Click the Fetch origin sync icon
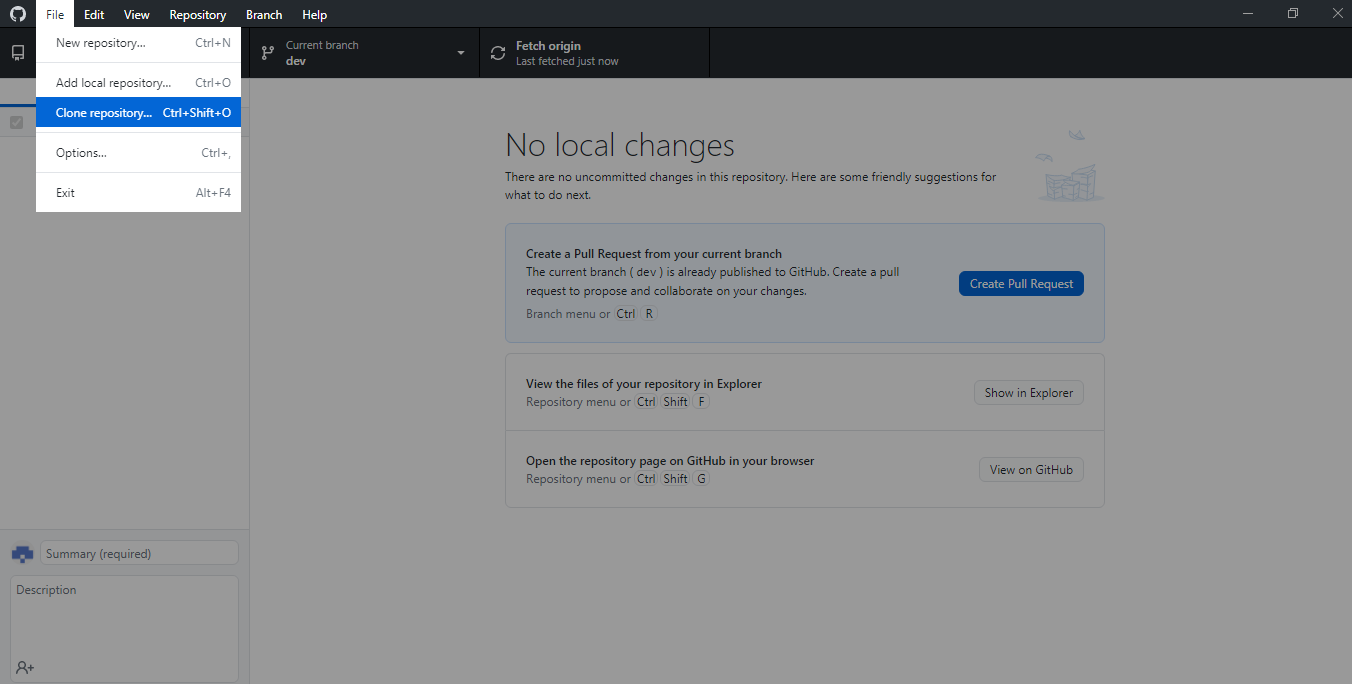This screenshot has height=684, width=1352. (x=498, y=53)
